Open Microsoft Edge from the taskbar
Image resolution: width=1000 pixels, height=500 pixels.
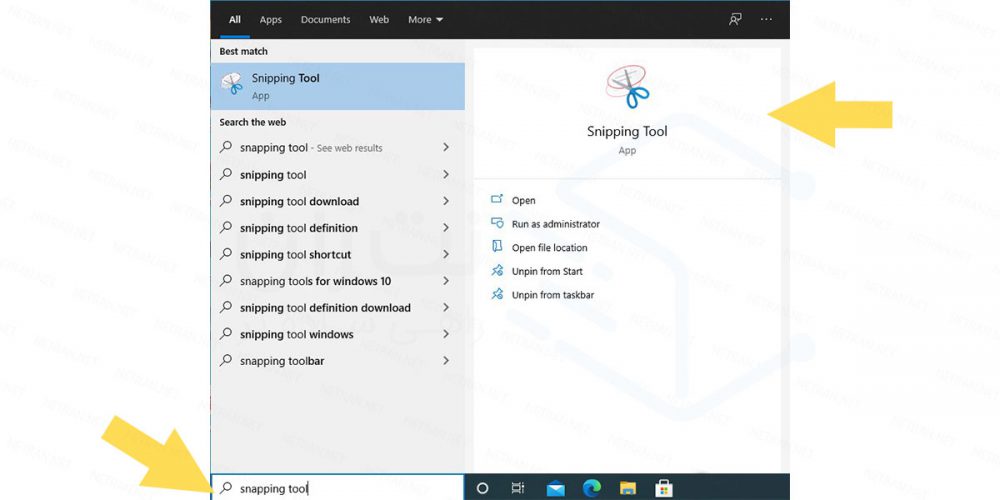[x=592, y=488]
